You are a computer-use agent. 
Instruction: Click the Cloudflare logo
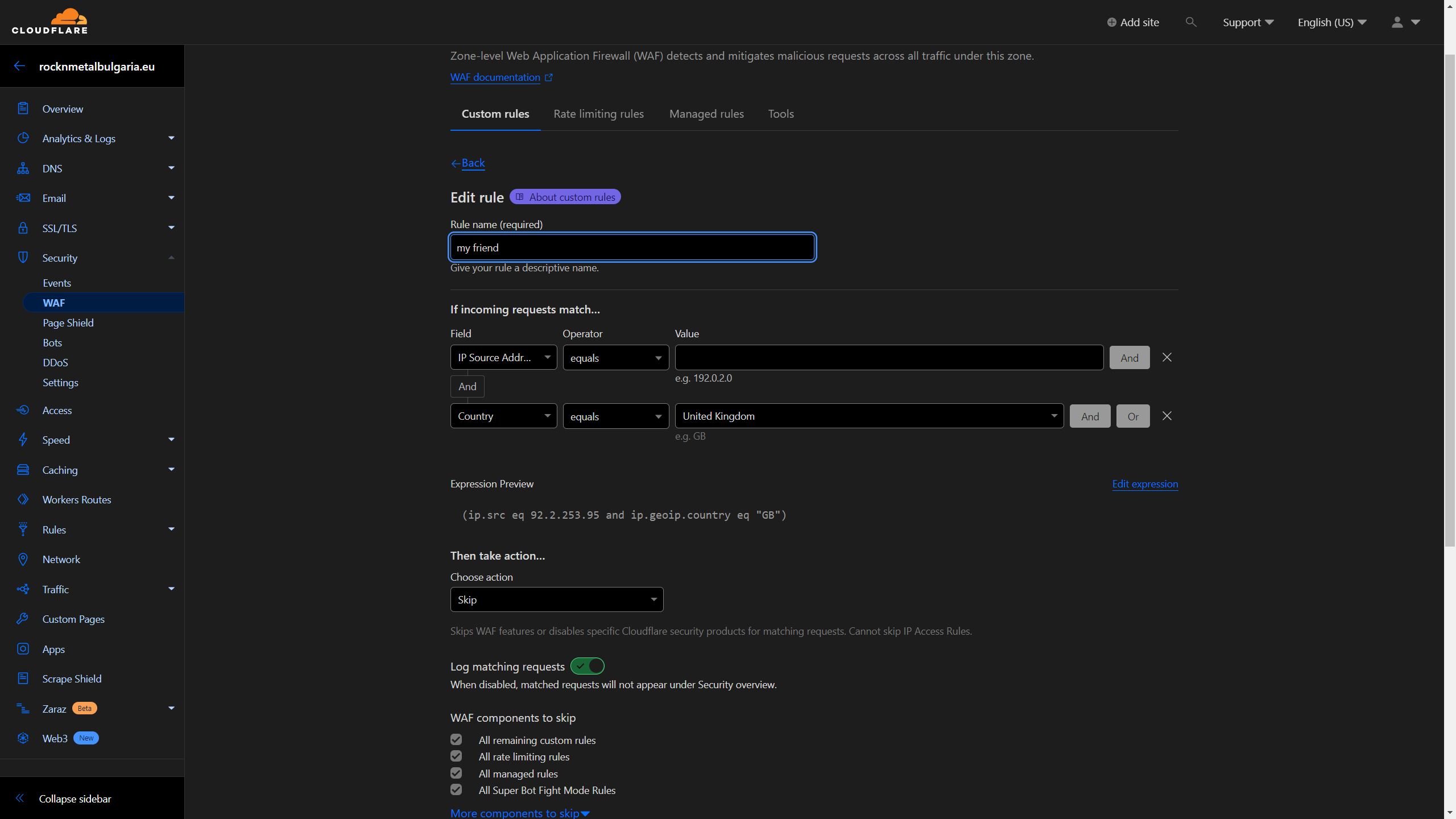click(49, 21)
